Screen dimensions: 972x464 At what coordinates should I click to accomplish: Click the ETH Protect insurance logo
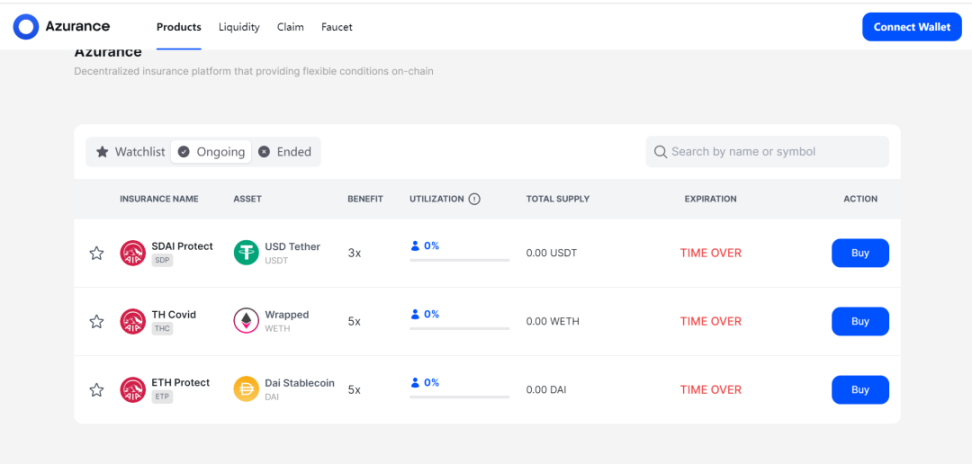pos(133,390)
